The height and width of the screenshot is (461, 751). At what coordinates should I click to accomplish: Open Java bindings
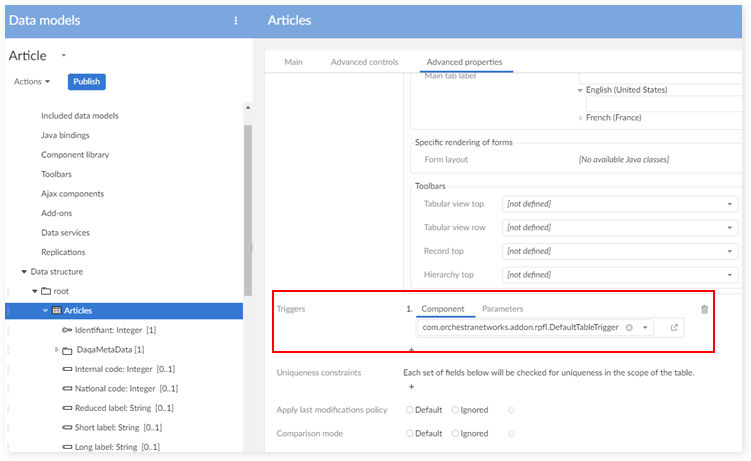tap(65, 135)
